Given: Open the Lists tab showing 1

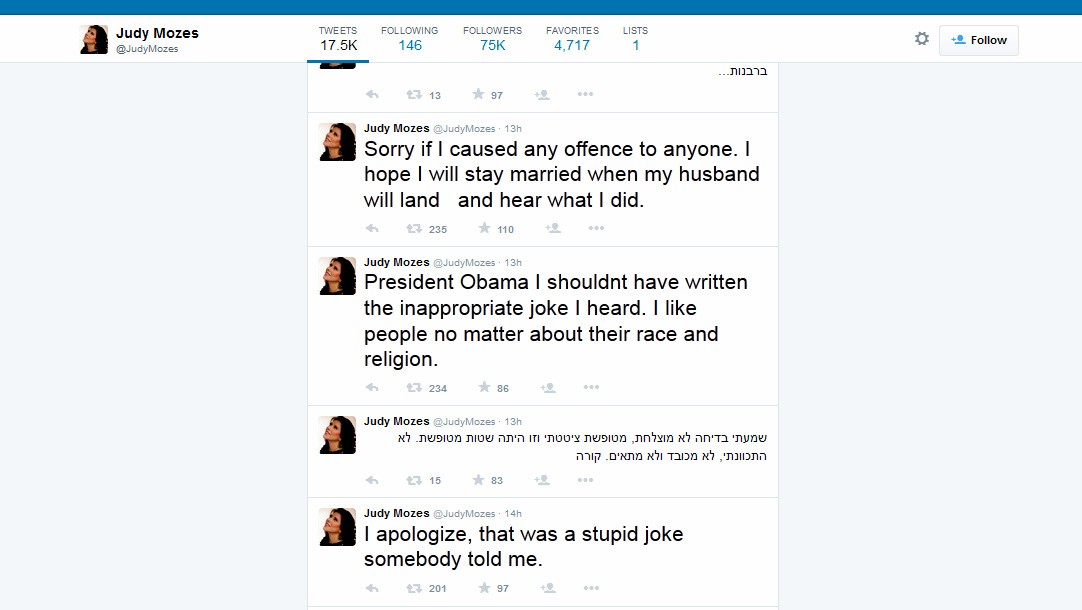Looking at the screenshot, I should pos(635,38).
